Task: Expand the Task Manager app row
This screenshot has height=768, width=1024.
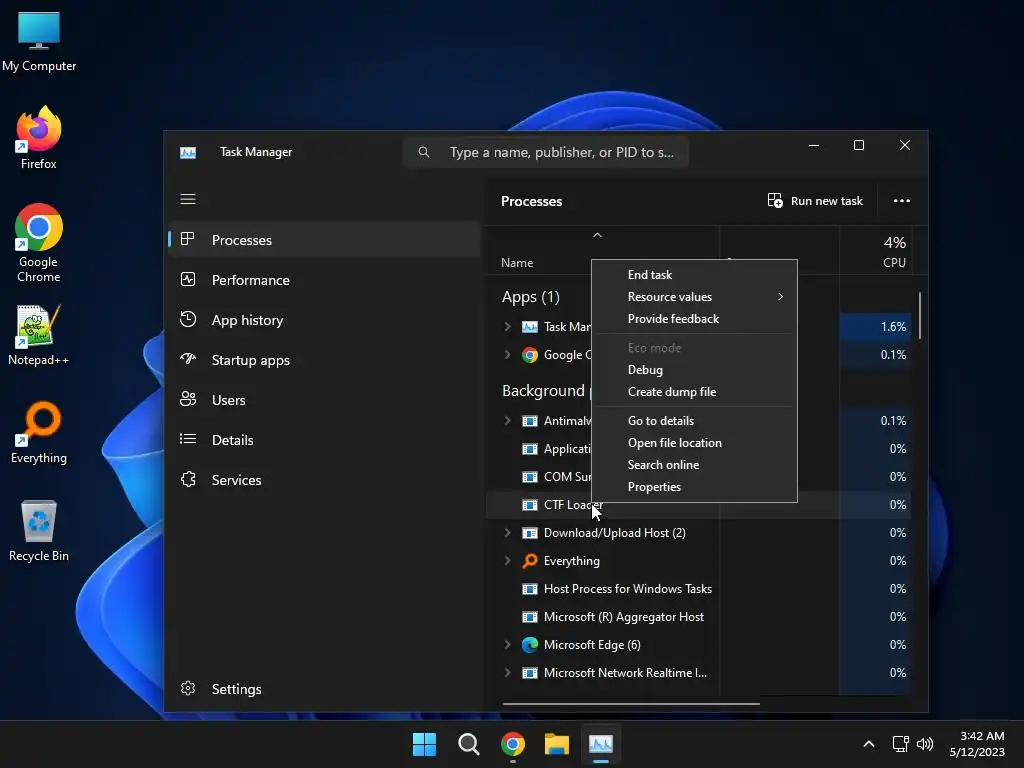Action: pyautogui.click(x=507, y=327)
